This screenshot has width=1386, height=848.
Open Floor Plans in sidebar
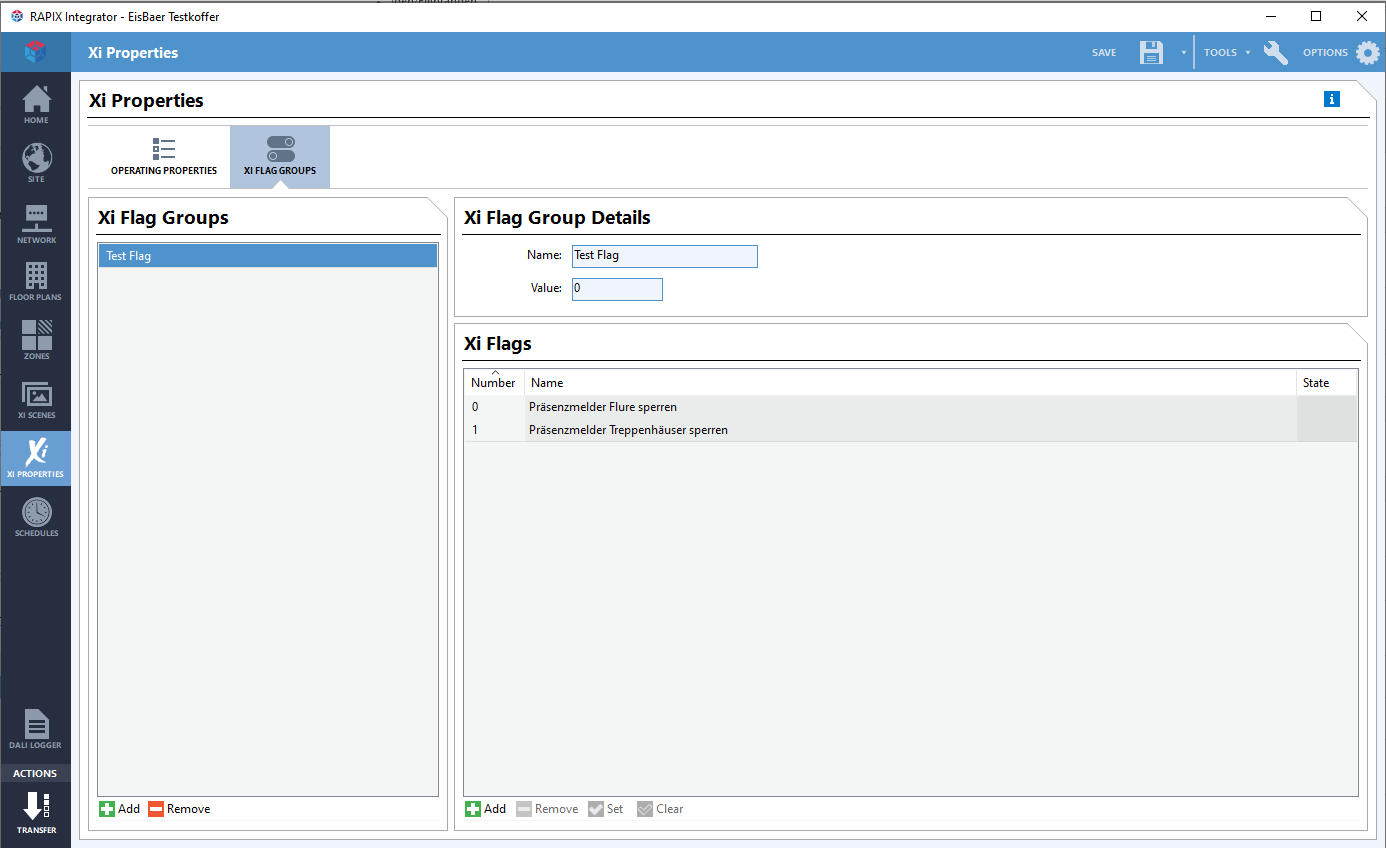coord(36,282)
